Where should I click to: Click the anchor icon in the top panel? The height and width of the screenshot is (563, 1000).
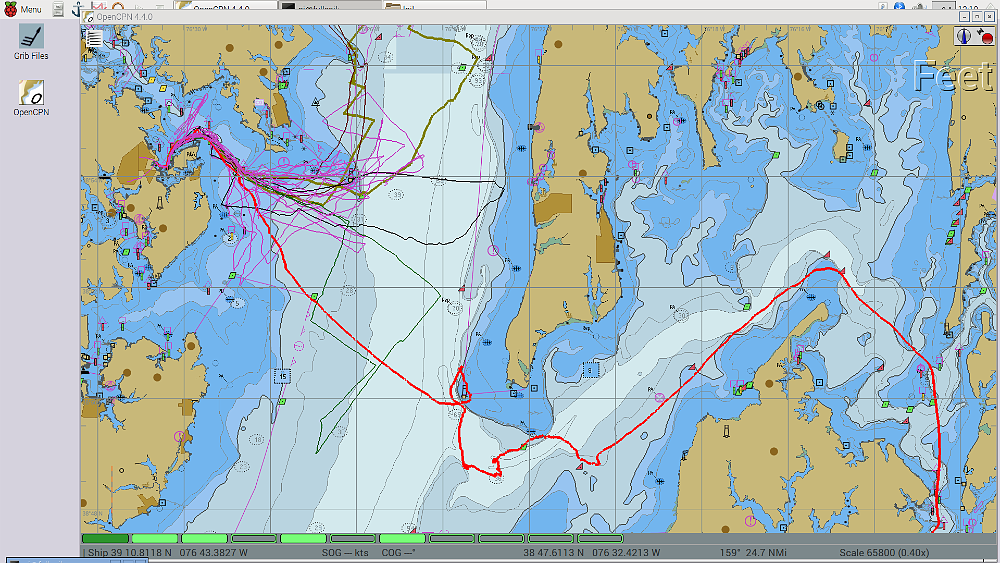tap(76, 8)
